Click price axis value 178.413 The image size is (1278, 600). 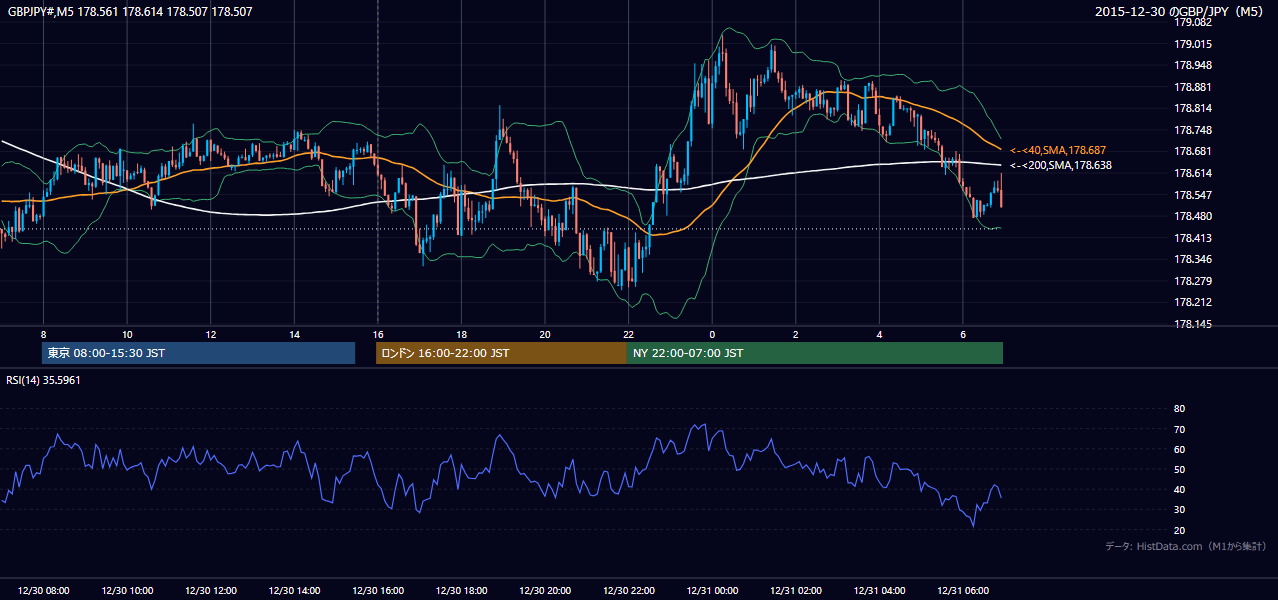pos(1193,238)
